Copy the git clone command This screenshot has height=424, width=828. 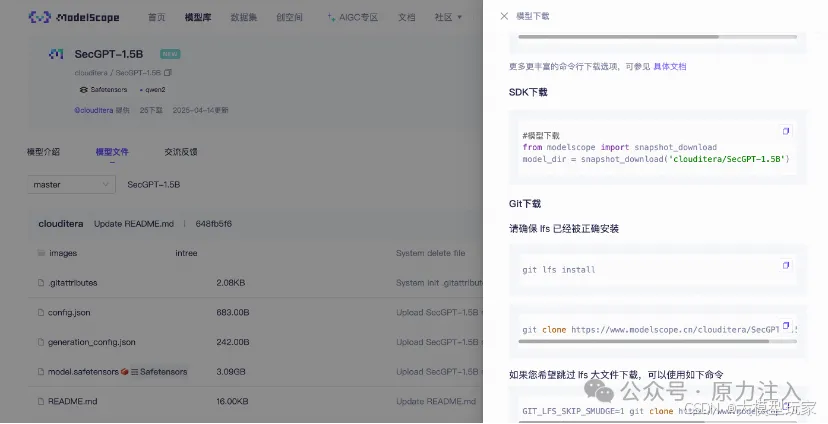786,325
